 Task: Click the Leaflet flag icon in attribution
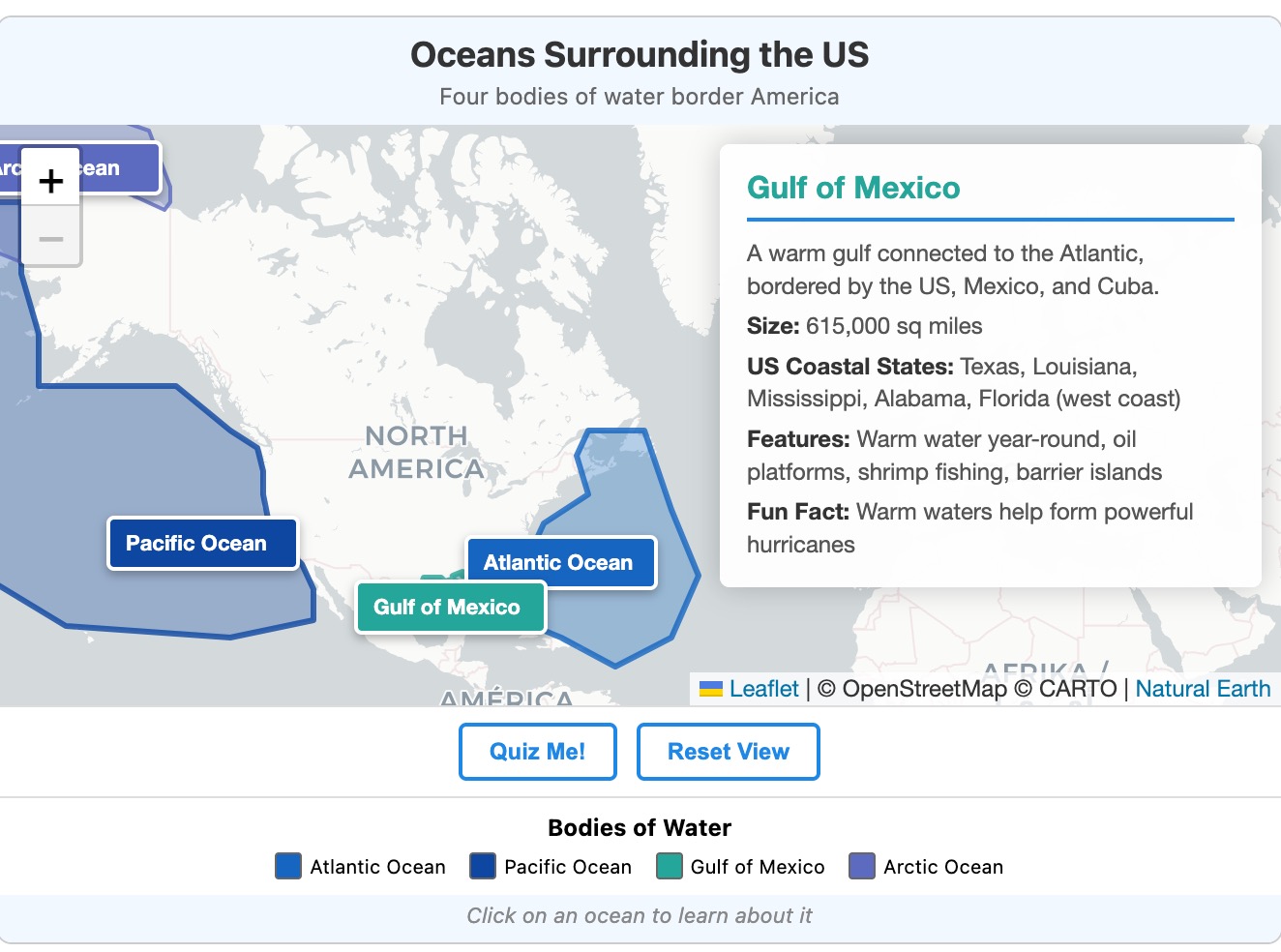[x=709, y=689]
